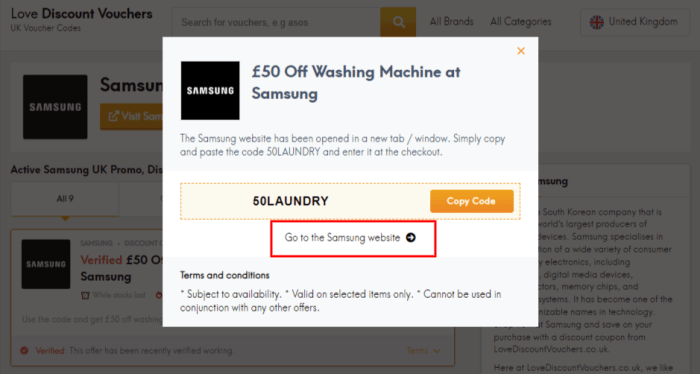Select the All 9 tab

point(65,199)
